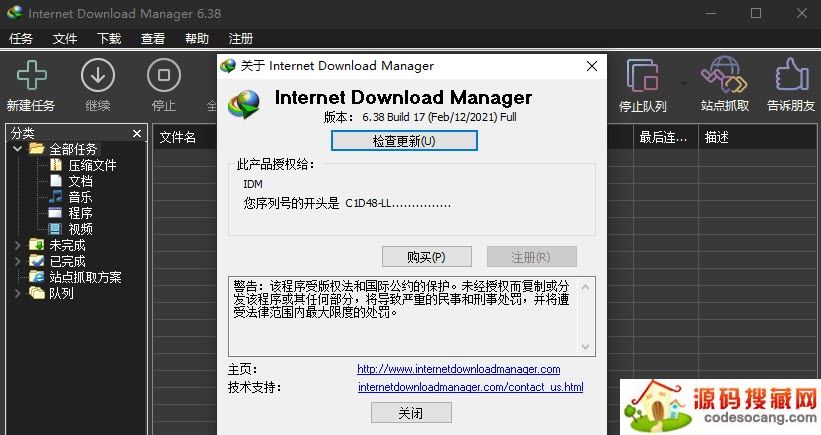The width and height of the screenshot is (821, 435).
Task: Open the 文件 menu
Action: [x=65, y=38]
